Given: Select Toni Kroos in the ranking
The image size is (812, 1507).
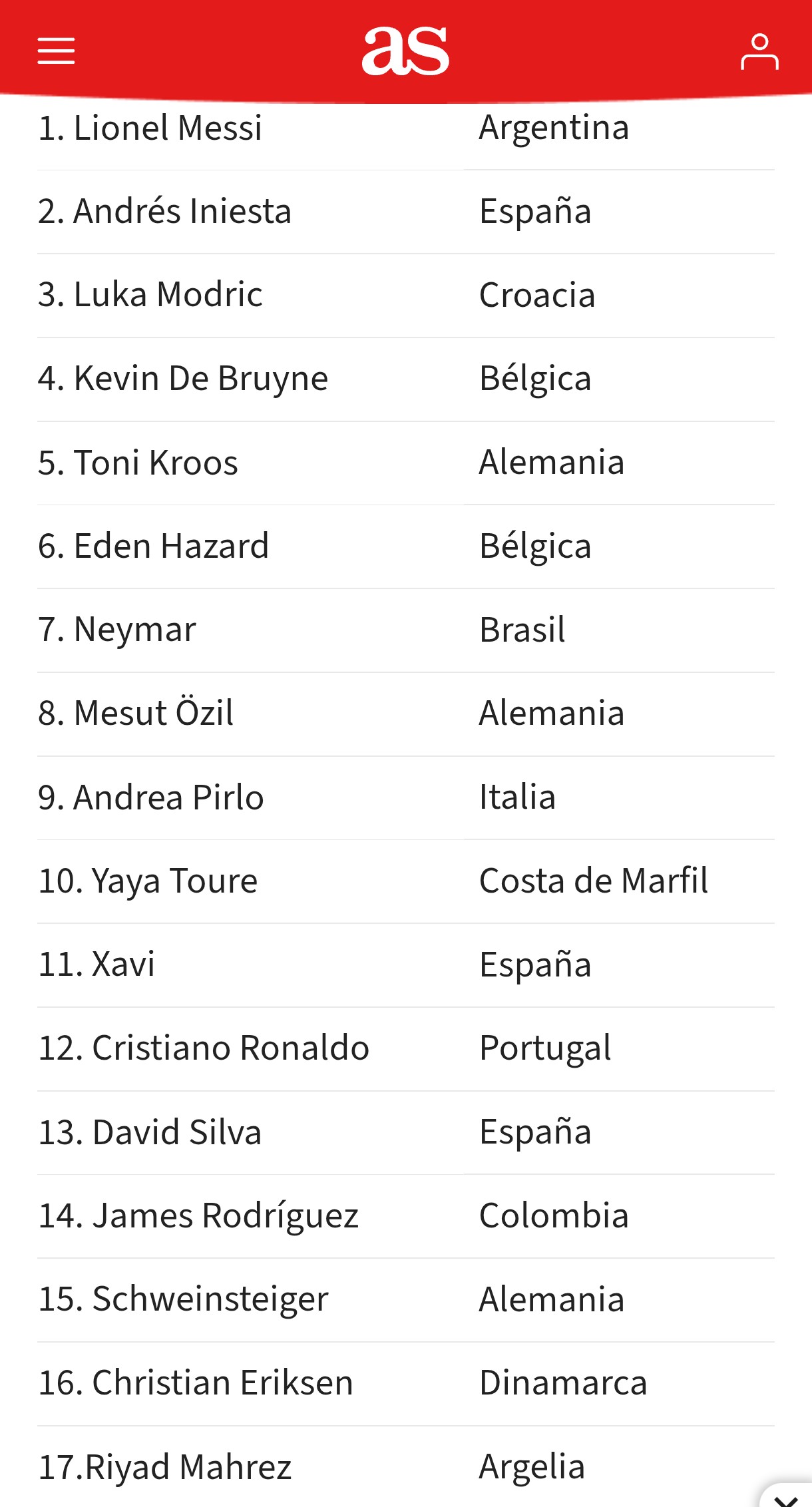Looking at the screenshot, I should click(138, 463).
